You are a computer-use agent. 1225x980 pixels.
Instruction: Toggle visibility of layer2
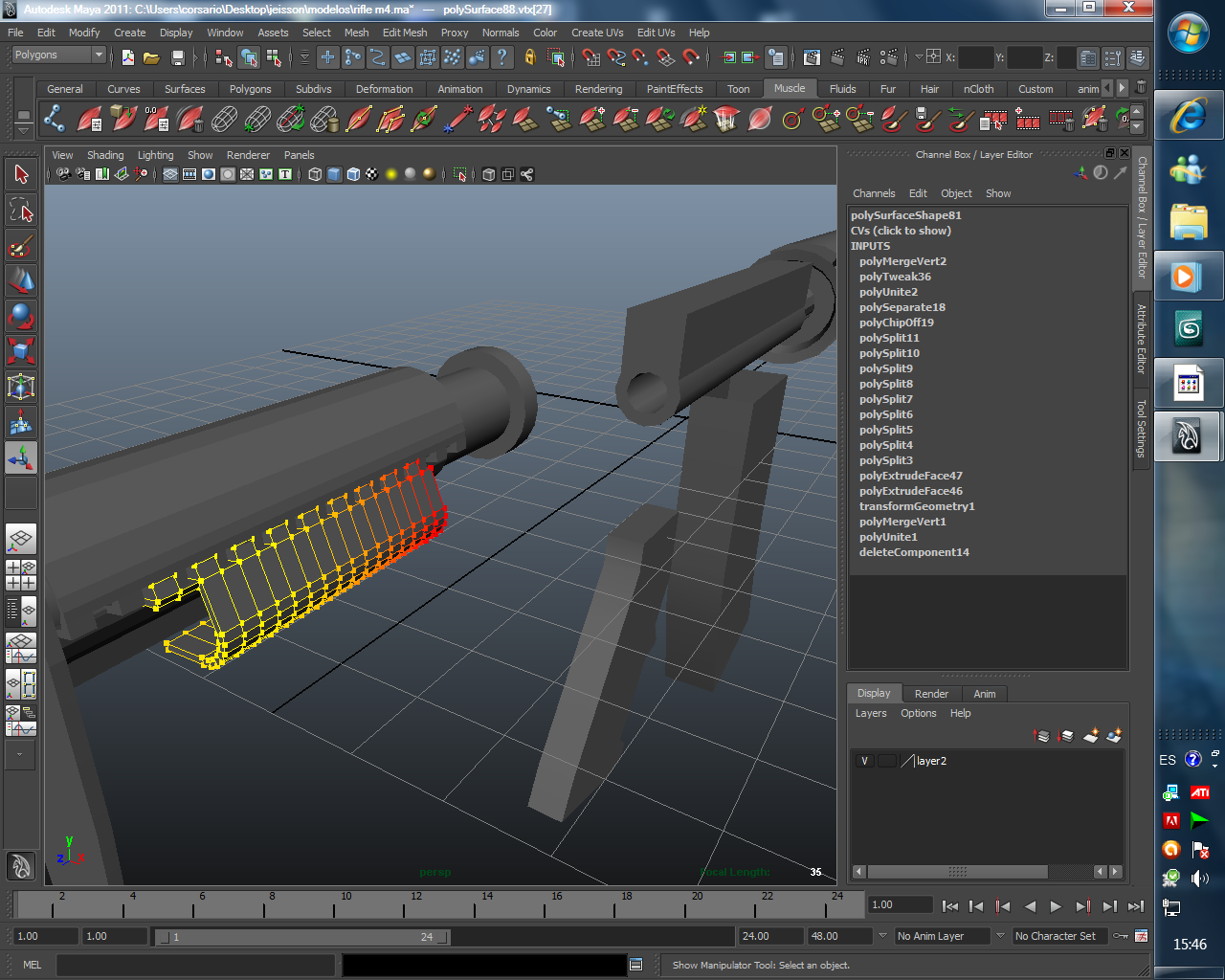(865, 761)
